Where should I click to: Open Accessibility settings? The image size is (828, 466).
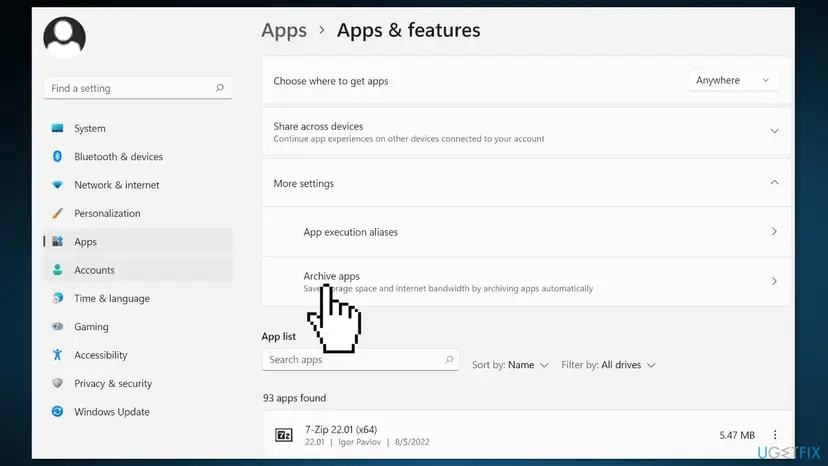click(x=138, y=355)
